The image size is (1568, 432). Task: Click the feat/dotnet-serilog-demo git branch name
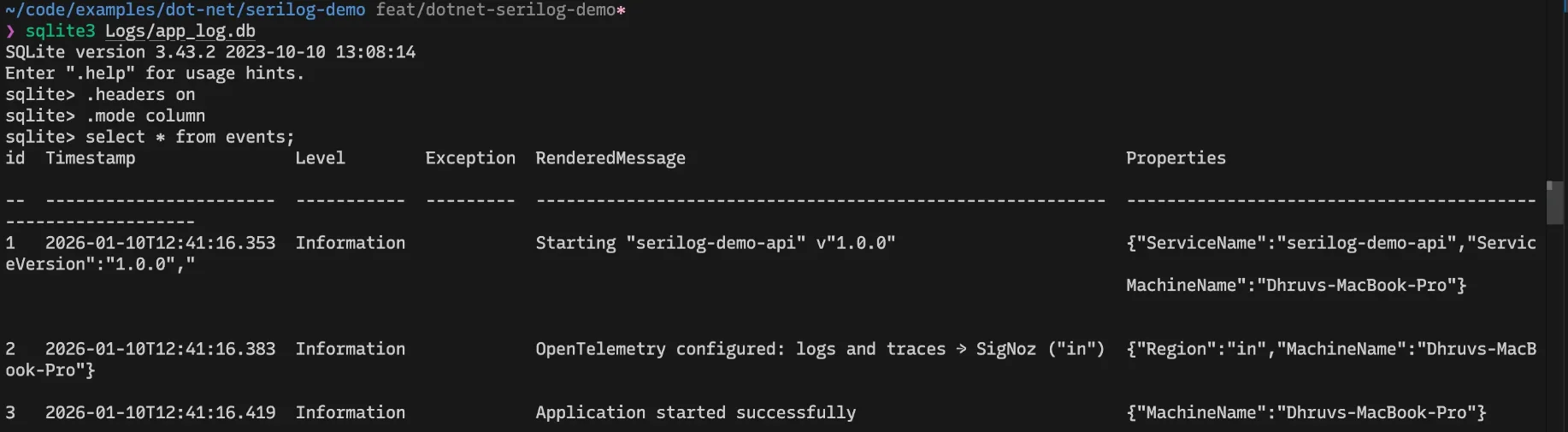coord(496,9)
